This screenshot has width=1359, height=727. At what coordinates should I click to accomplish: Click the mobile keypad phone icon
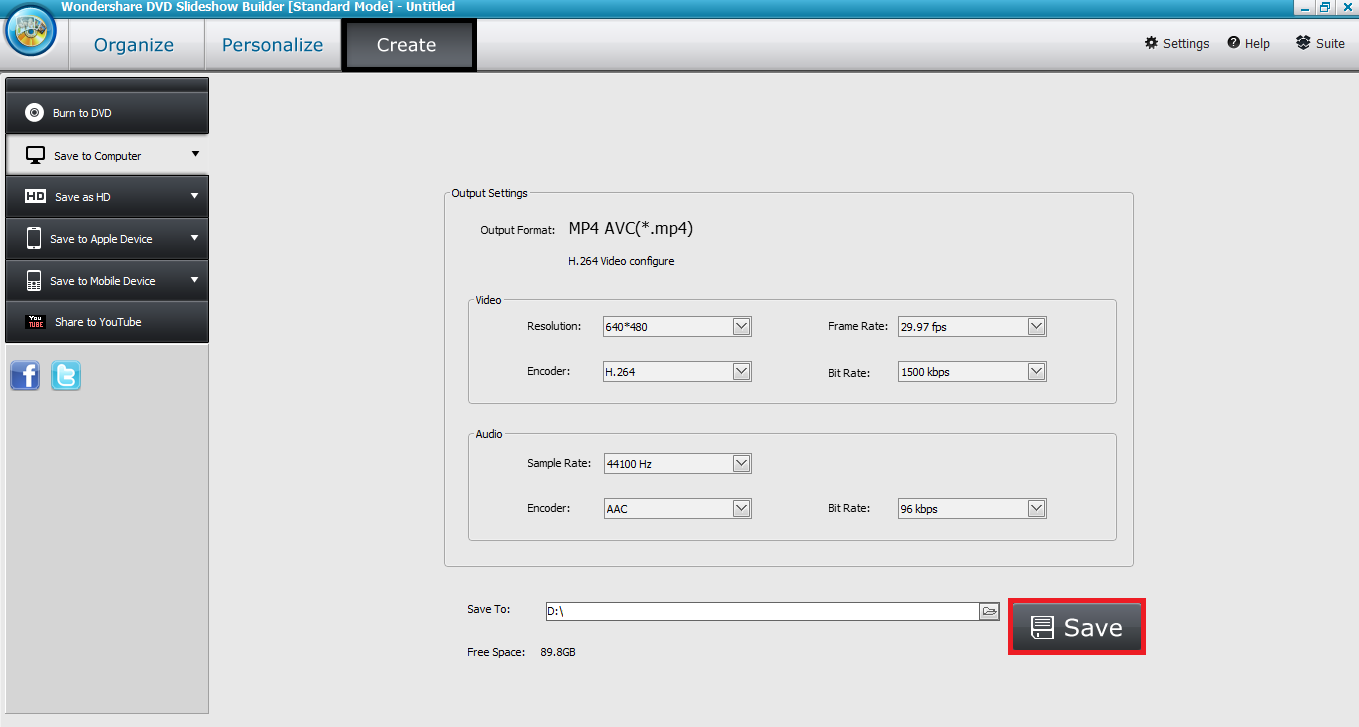pos(34,281)
